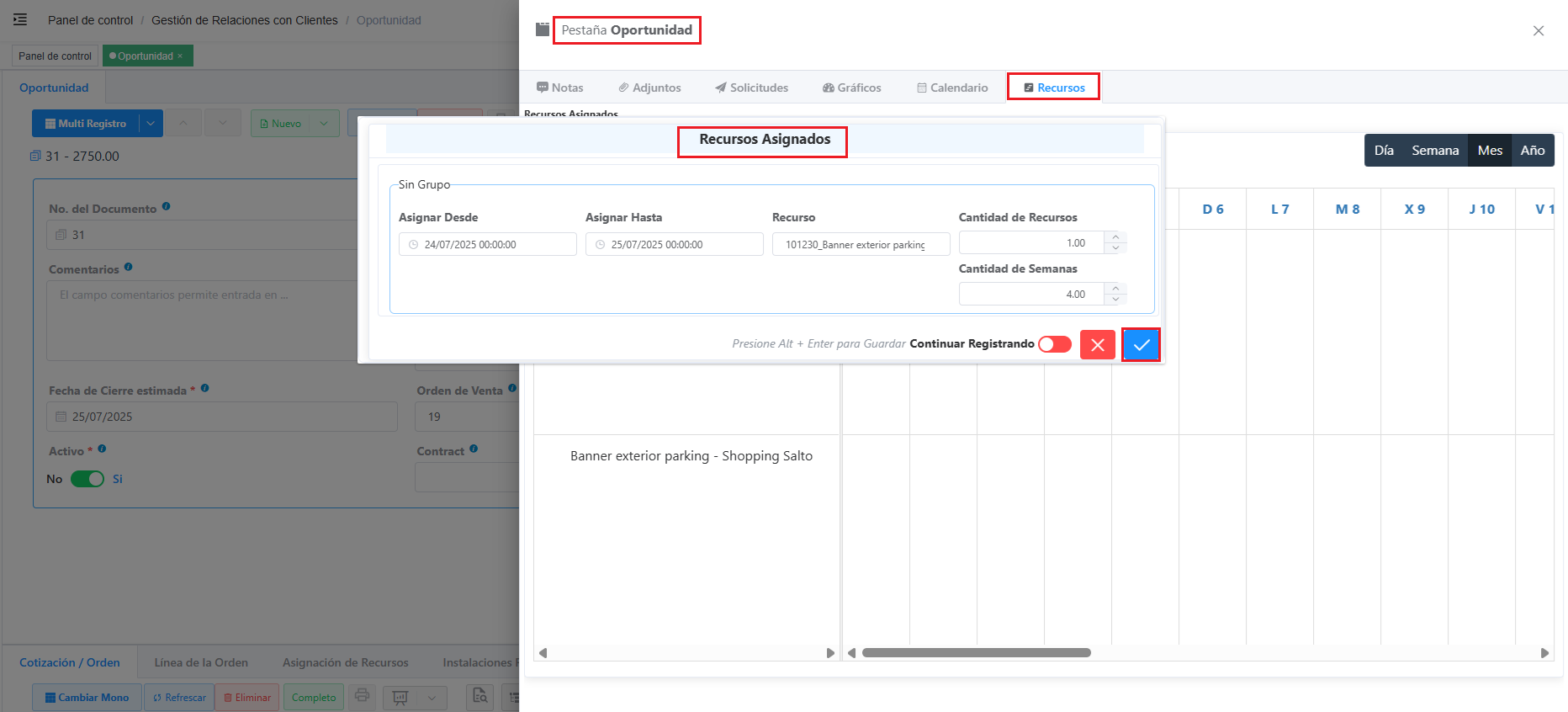
Task: Click the info icon beside Comentarios
Action: point(129,267)
